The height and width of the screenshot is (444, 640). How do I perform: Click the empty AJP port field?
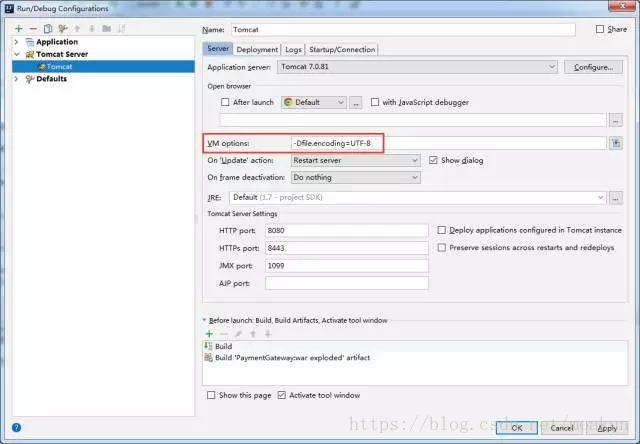tap(347, 283)
